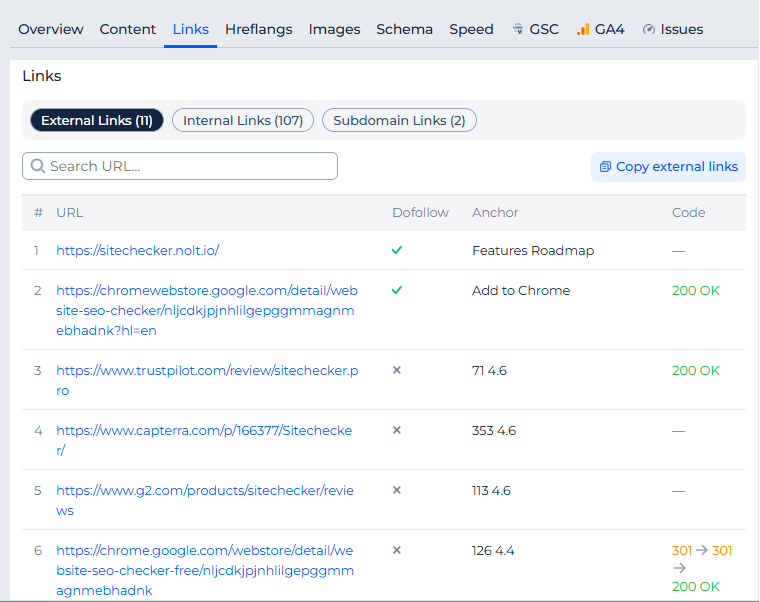
Task: Click the 113 4.6 anchor text
Action: pyautogui.click(x=491, y=491)
